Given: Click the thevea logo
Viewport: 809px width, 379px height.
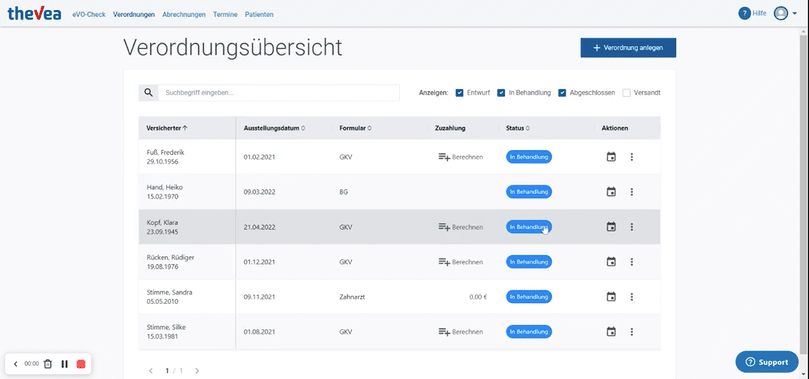Looking at the screenshot, I should pyautogui.click(x=34, y=13).
